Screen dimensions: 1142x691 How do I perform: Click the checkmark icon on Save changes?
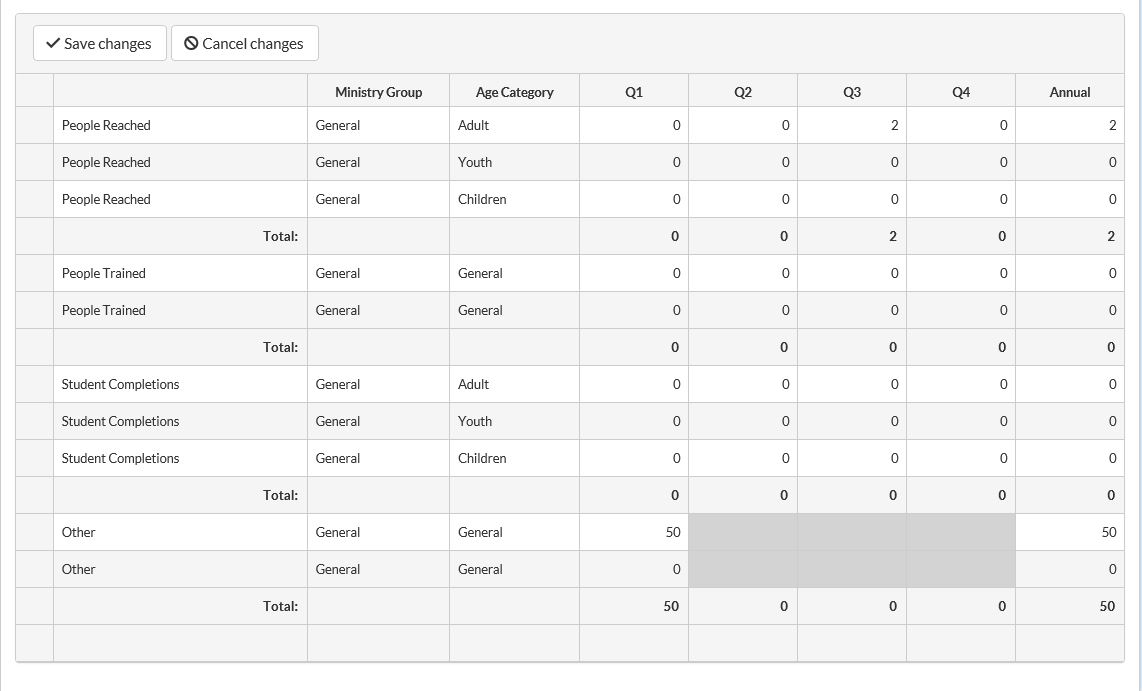point(54,44)
